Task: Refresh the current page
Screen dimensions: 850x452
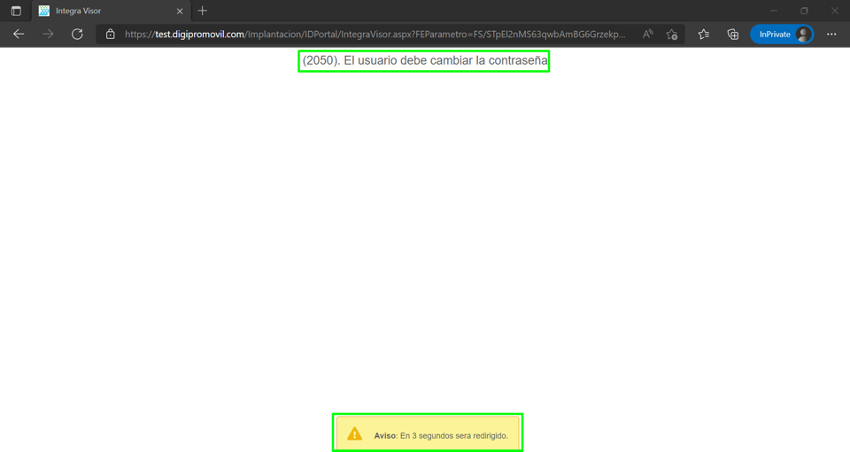Action: tap(77, 34)
